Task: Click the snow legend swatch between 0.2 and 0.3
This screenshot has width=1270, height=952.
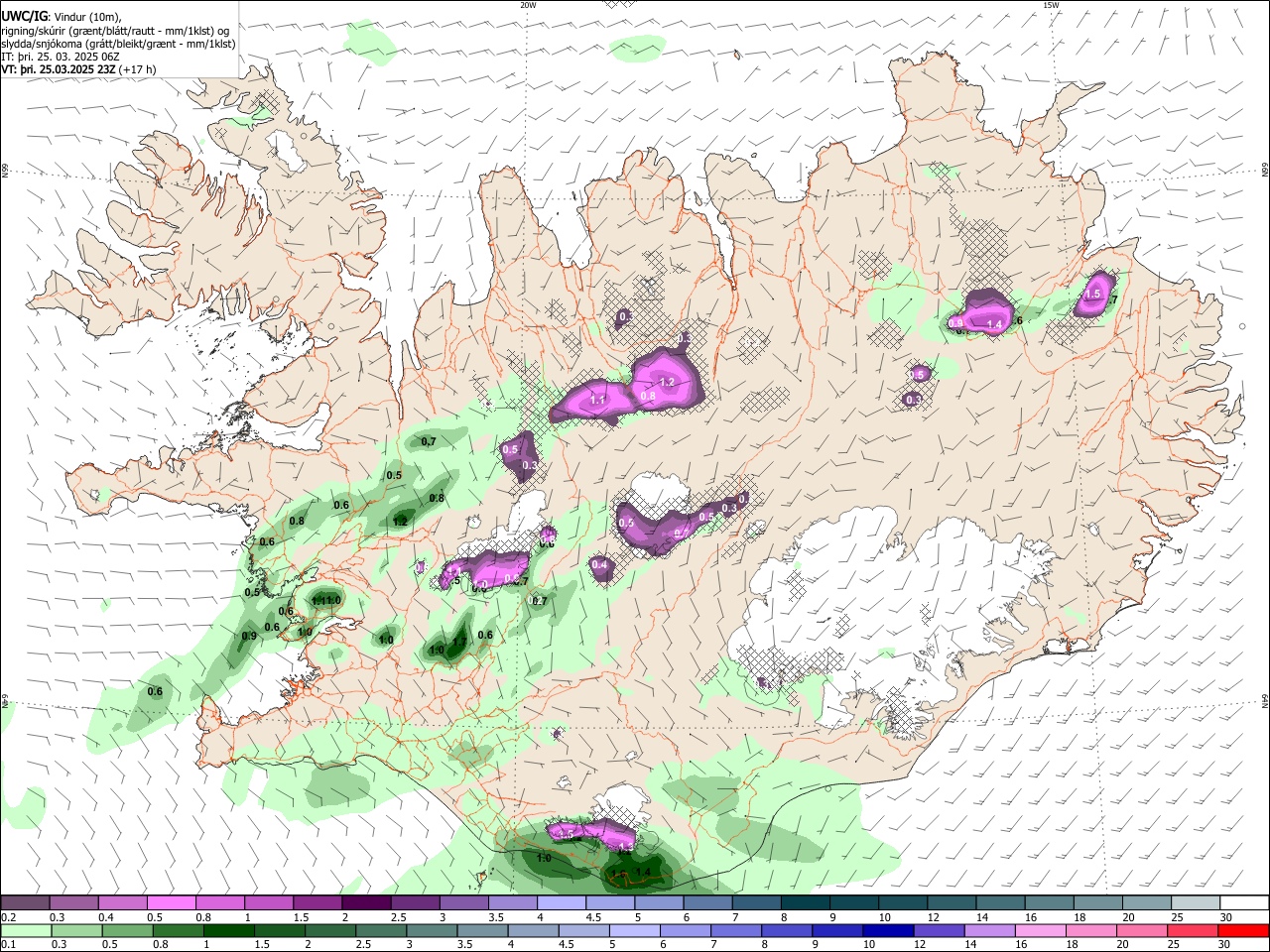Action: 25,902
